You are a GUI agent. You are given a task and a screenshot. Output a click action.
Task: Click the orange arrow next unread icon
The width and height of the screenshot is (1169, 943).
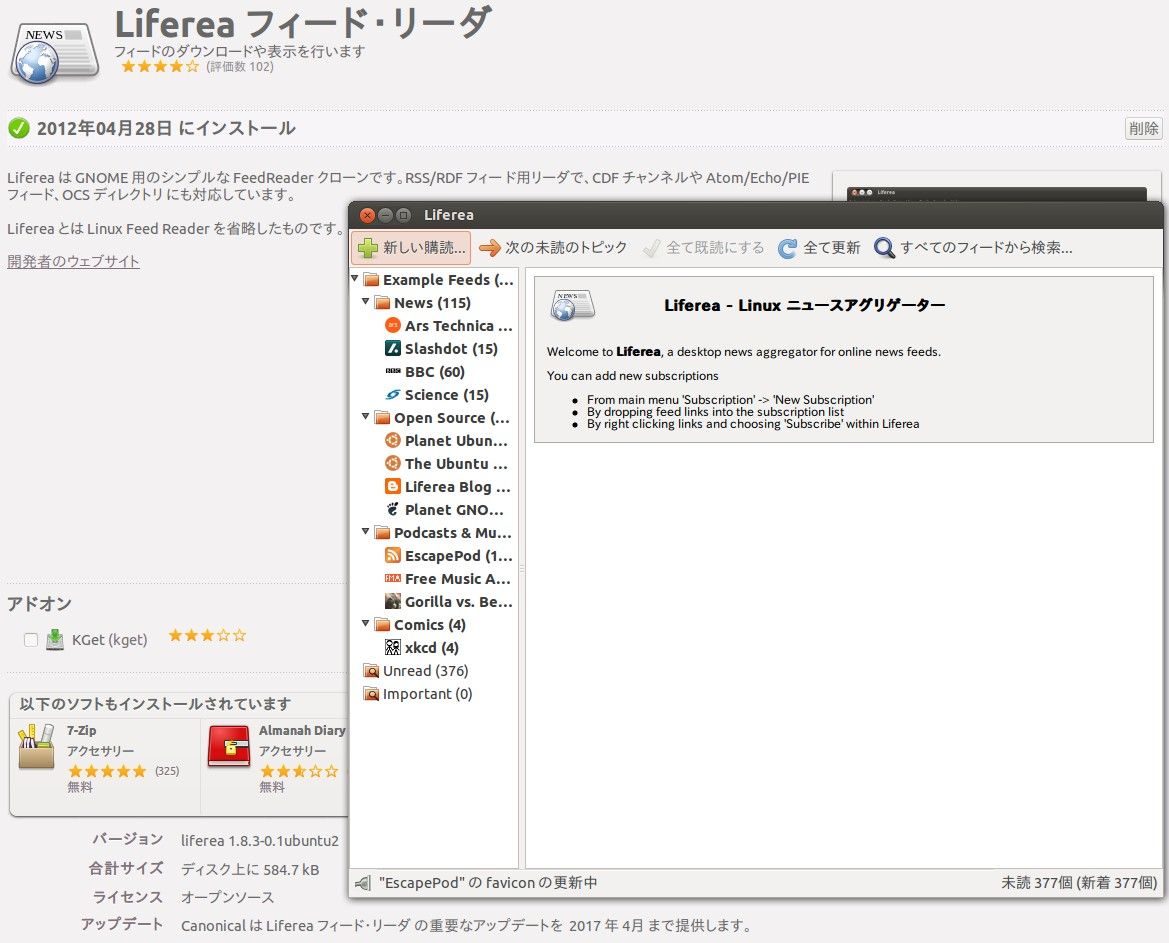[x=490, y=247]
